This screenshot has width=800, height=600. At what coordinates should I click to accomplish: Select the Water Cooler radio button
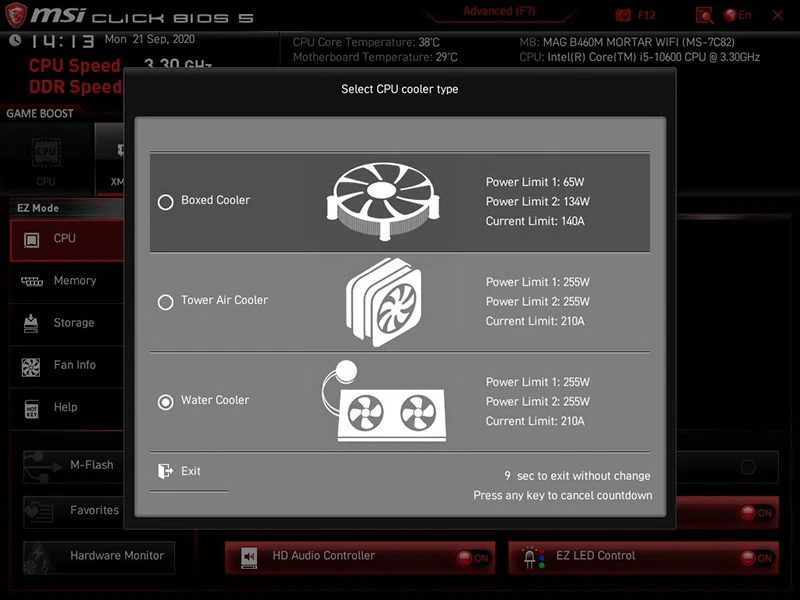[165, 402]
